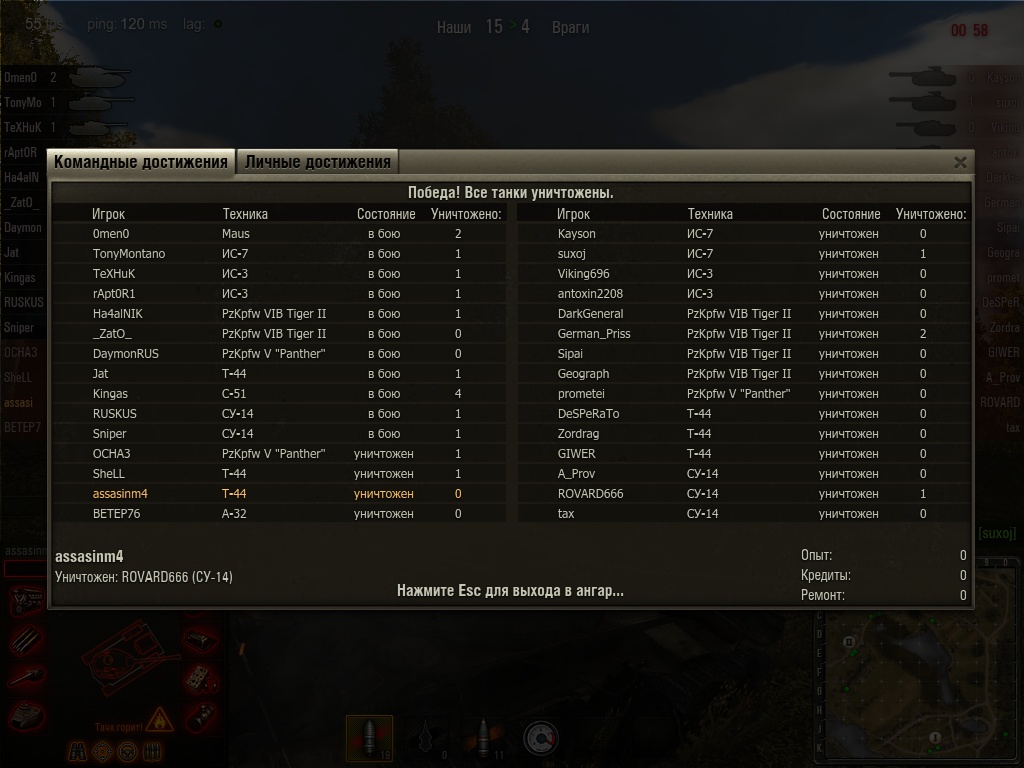Close the battle results window

[960, 163]
